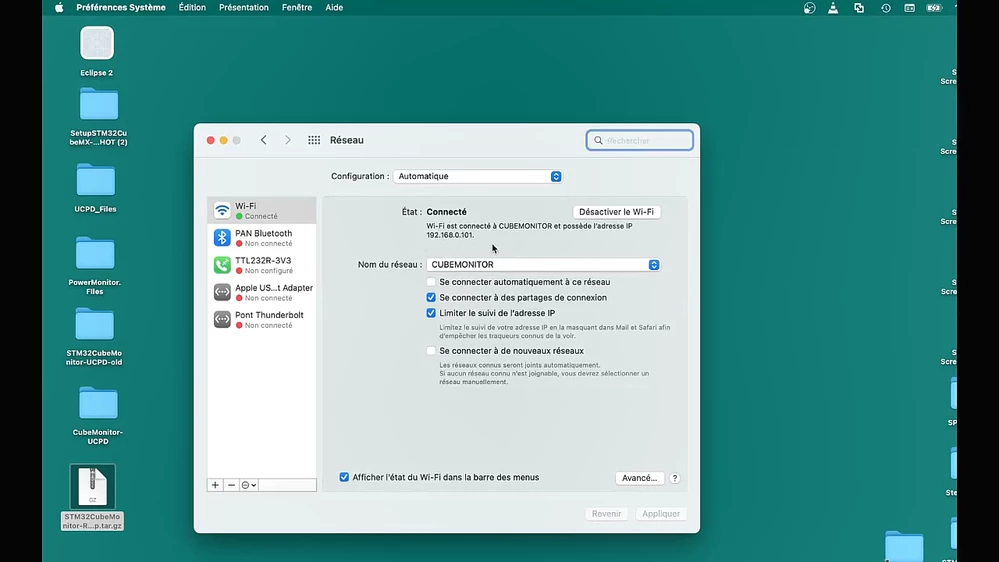The height and width of the screenshot is (562, 999).
Task: Focus the Rechercher search field
Action: (x=640, y=140)
